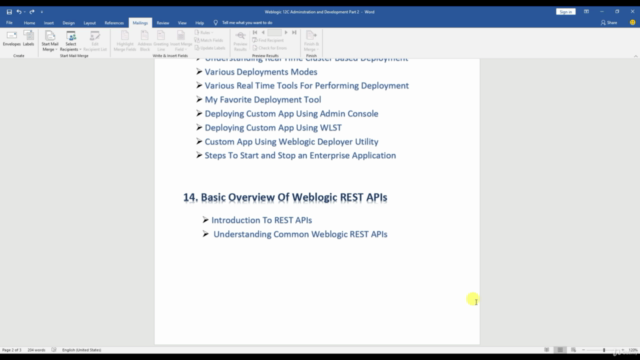Image resolution: width=640 pixels, height=360 pixels.
Task: Switch to Web Layout view icon
Action: click(573, 350)
